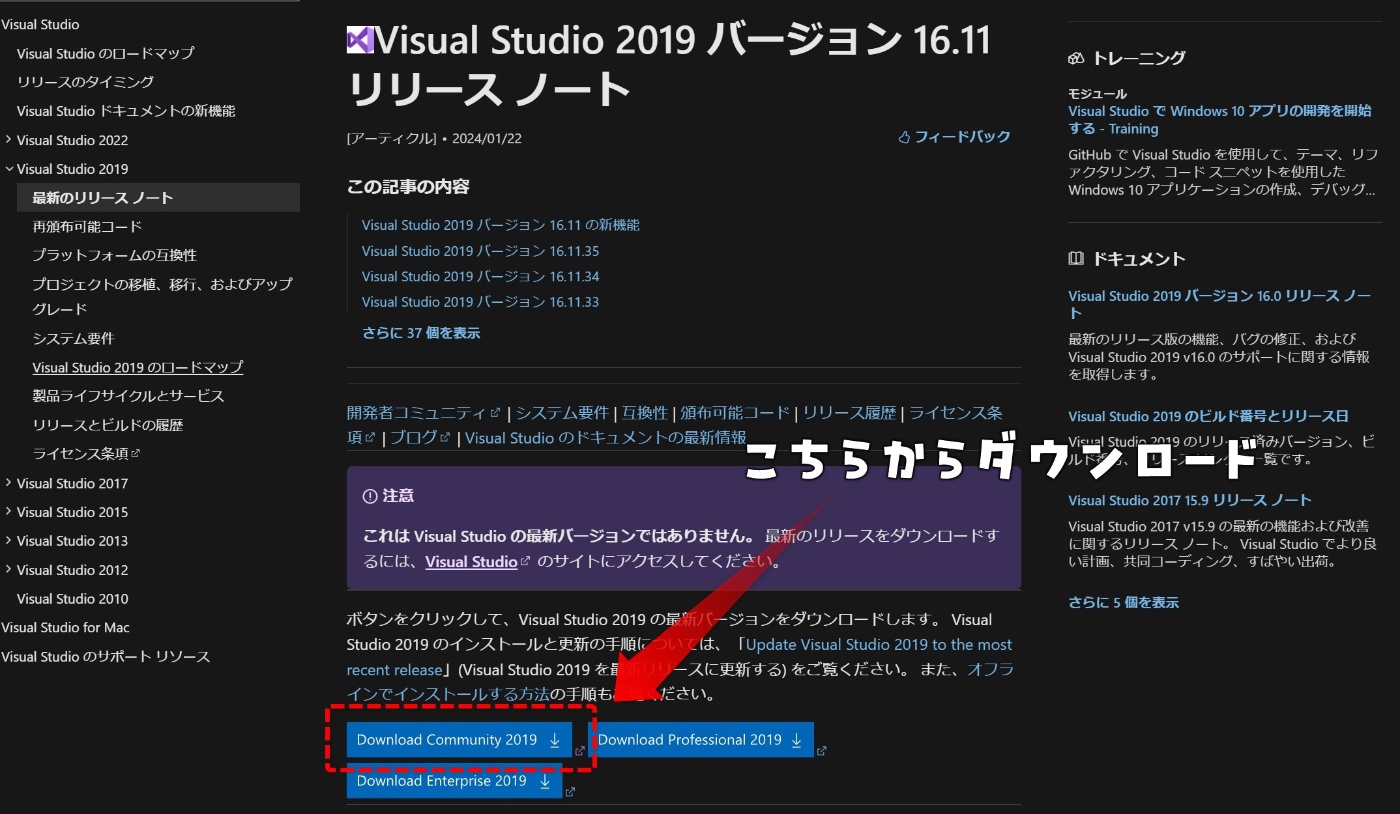The height and width of the screenshot is (814, 1400).
Task: Click the external link icon after ブログ
Action: pyautogui.click(x=446, y=438)
